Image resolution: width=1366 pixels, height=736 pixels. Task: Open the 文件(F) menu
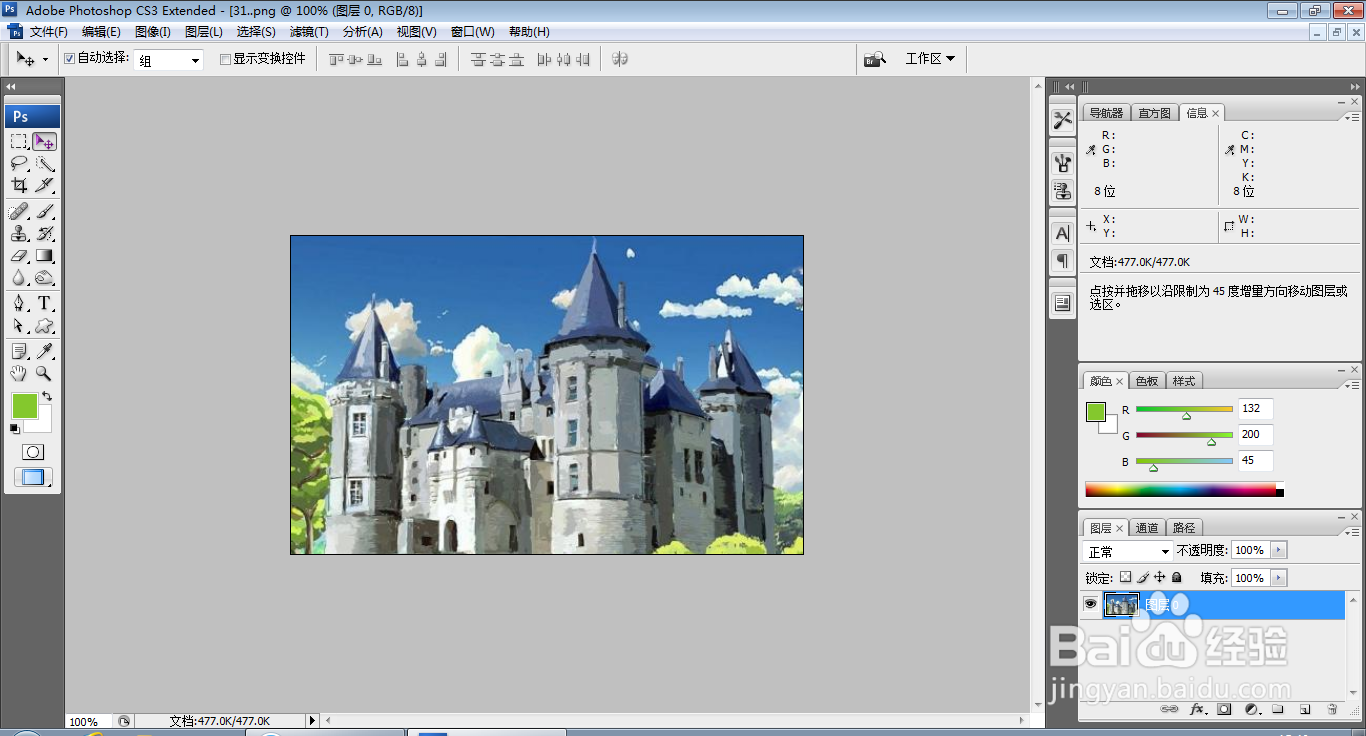coord(48,32)
